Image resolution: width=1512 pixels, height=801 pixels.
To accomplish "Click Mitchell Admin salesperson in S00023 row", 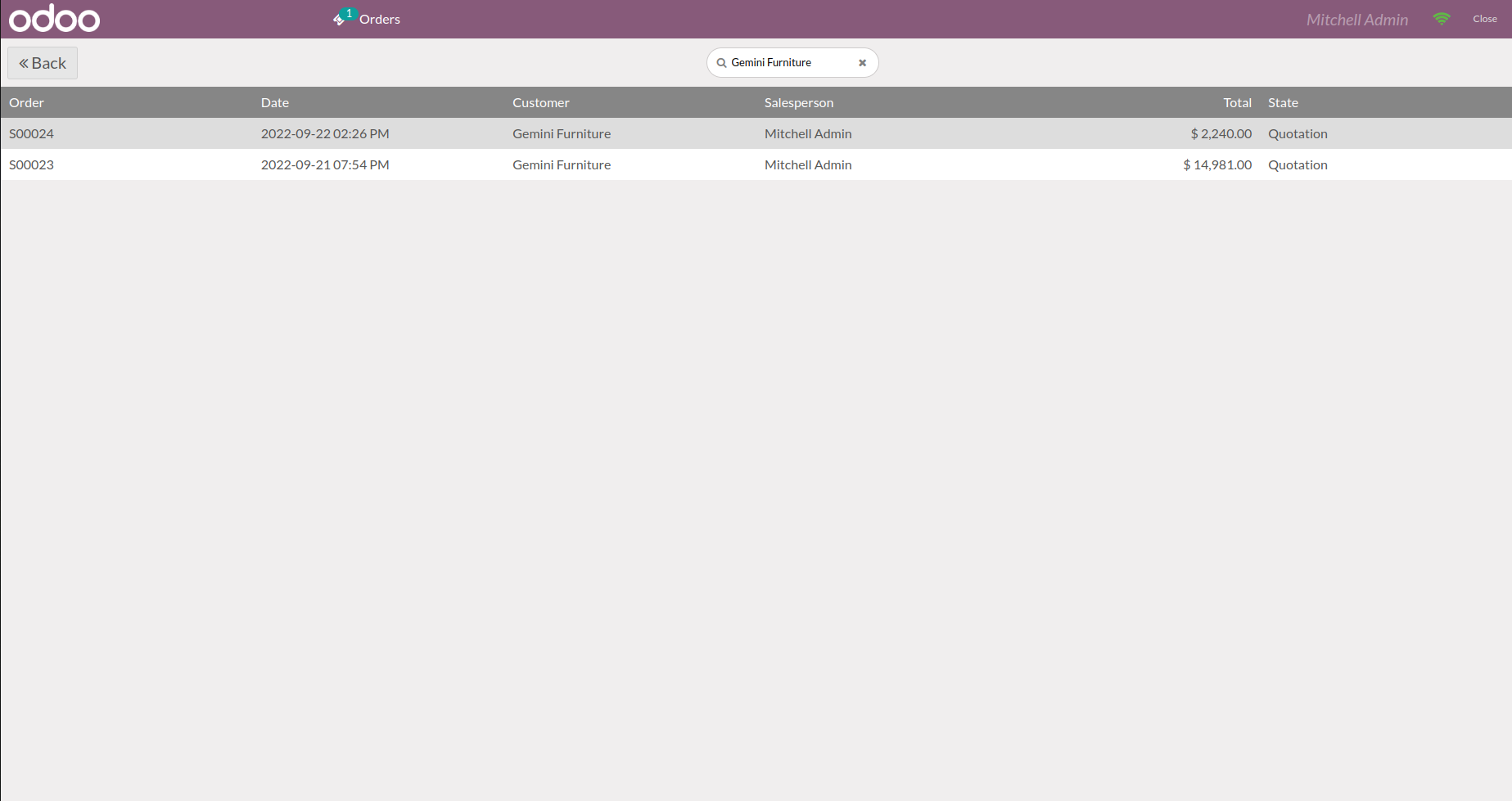I will tap(808, 164).
